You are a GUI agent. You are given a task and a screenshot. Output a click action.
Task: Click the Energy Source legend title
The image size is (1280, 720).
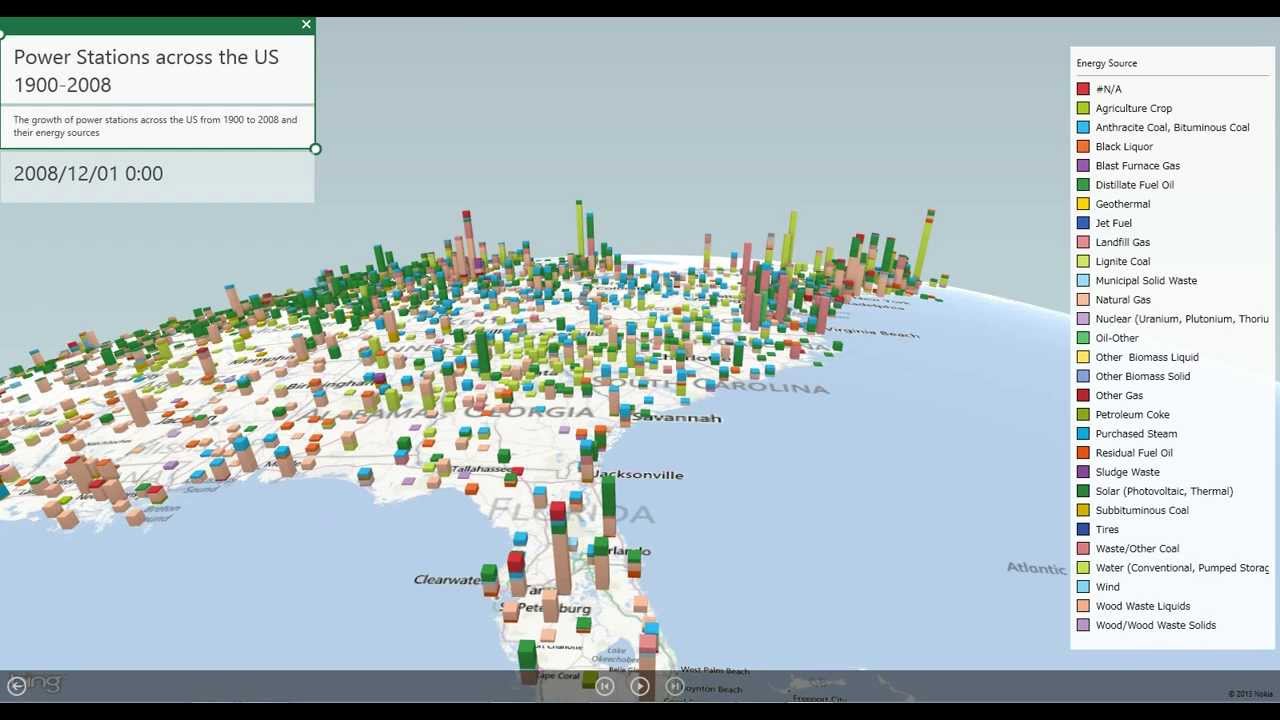coord(1106,63)
